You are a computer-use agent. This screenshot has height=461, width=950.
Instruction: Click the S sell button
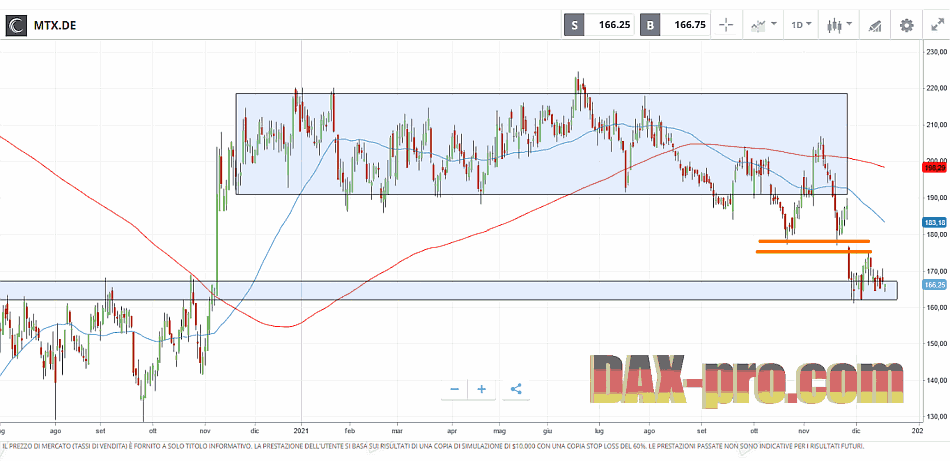point(574,25)
